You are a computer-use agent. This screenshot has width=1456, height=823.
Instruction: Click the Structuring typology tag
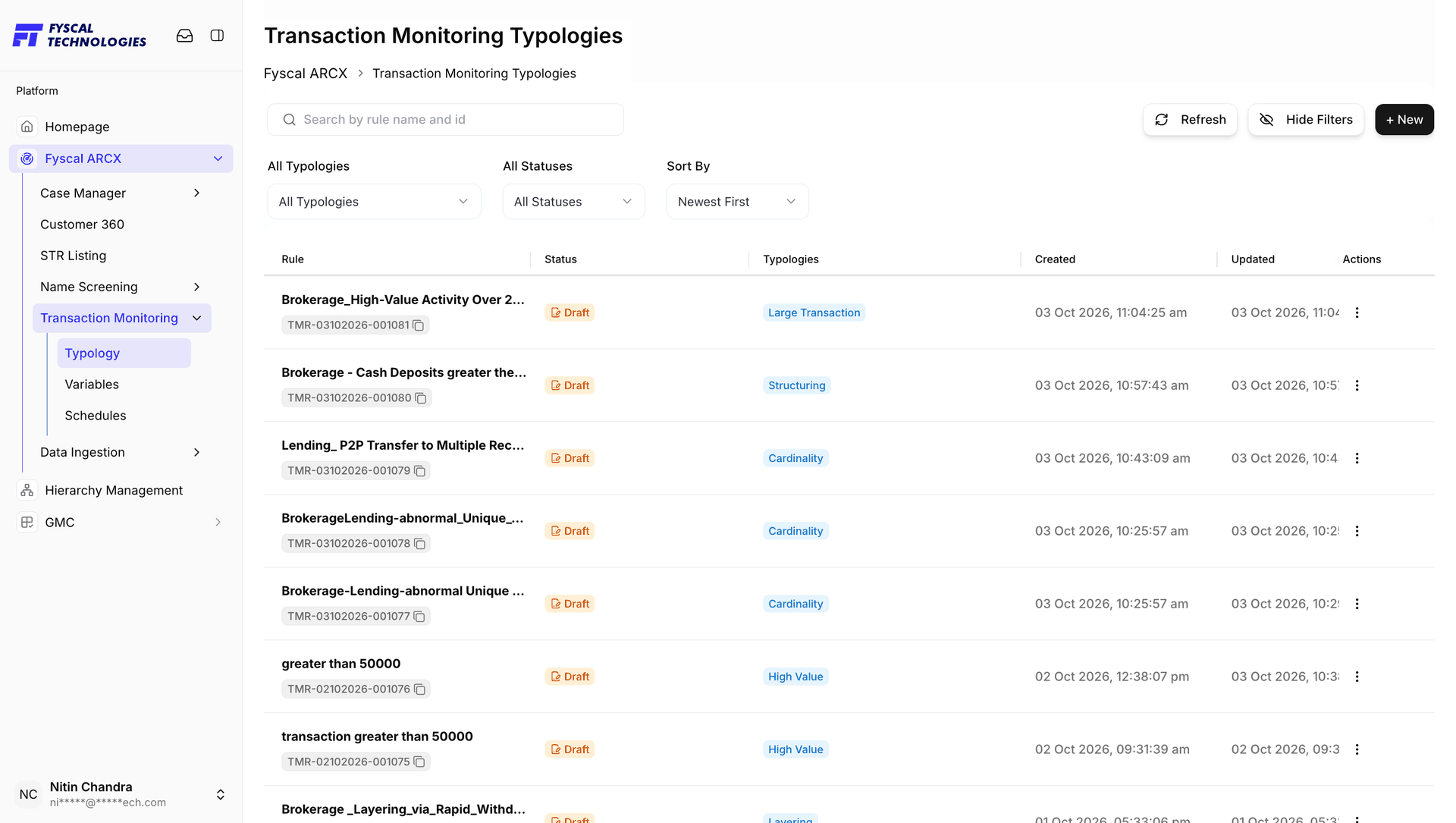(796, 385)
